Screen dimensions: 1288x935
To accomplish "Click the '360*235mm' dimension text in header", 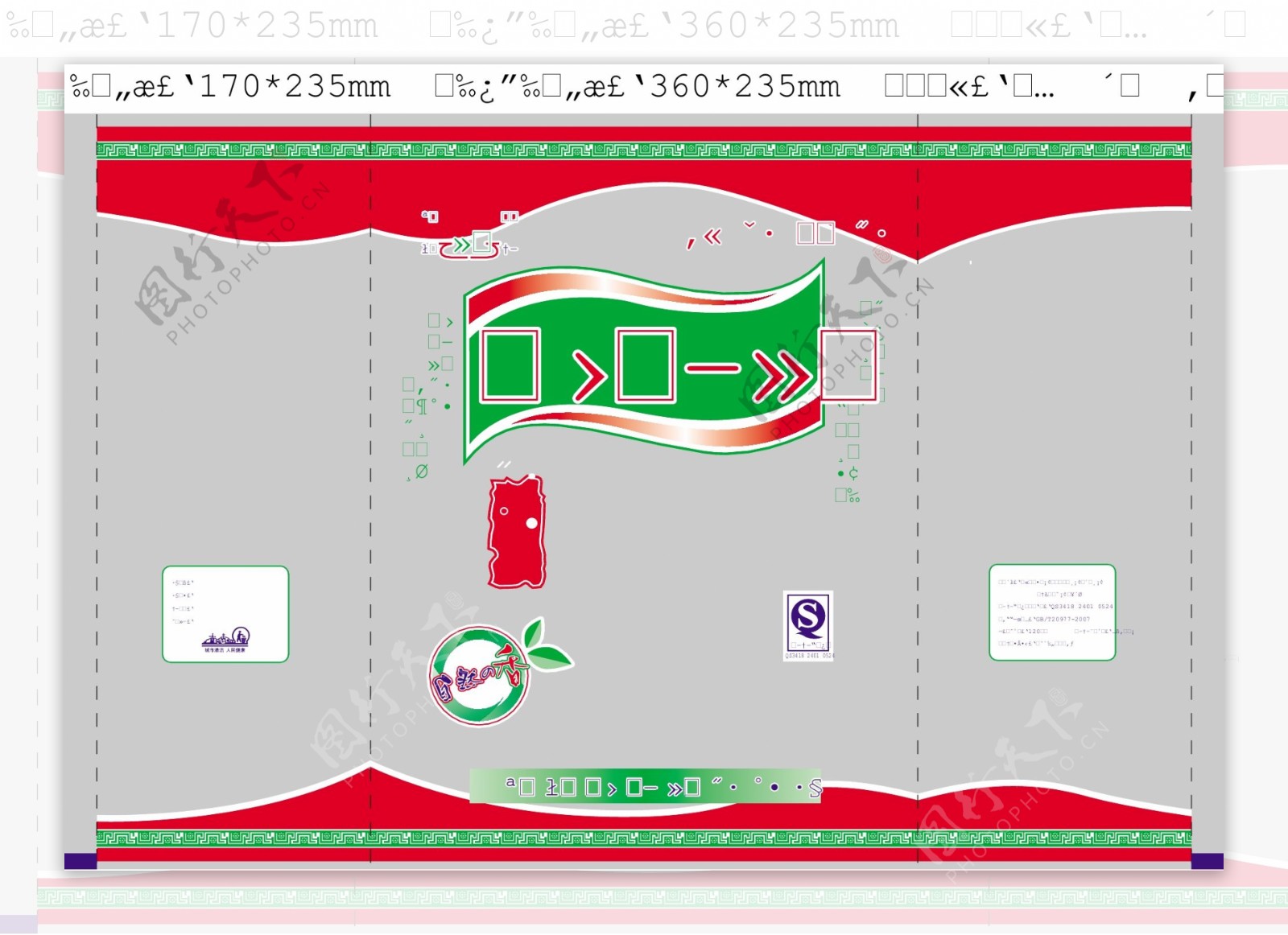I will (x=745, y=86).
